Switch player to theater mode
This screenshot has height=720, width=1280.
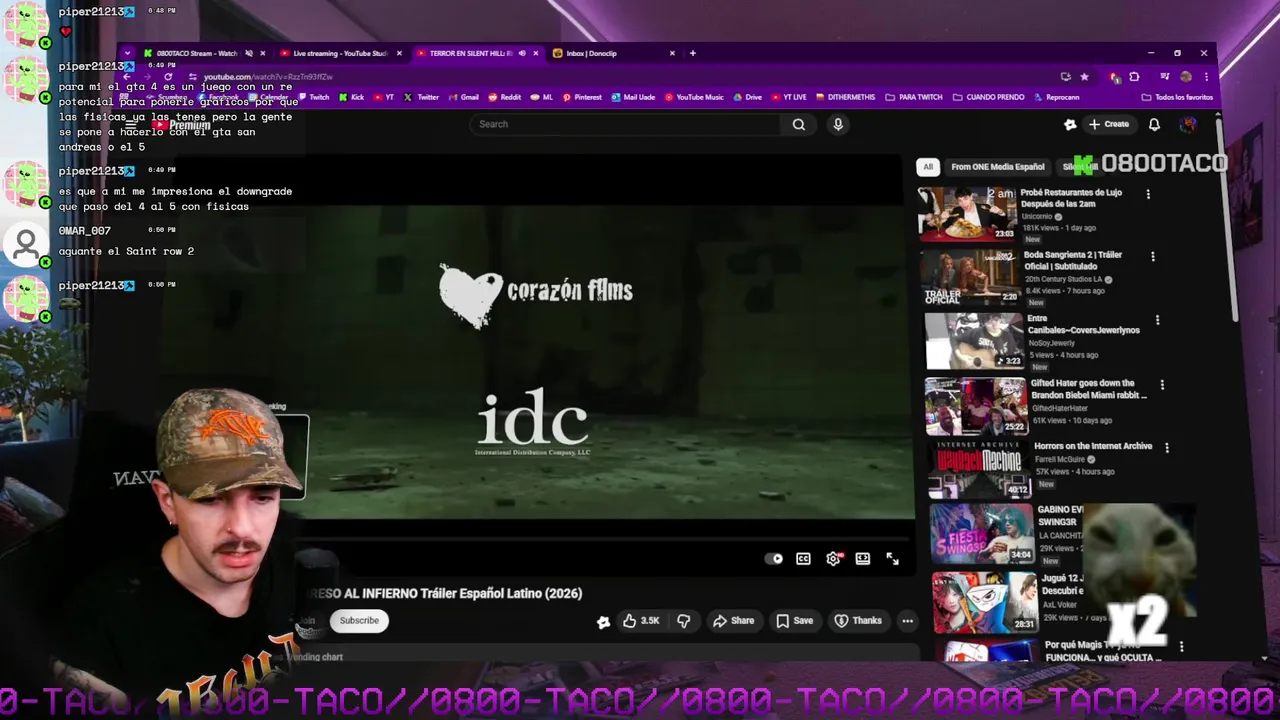[863, 559]
